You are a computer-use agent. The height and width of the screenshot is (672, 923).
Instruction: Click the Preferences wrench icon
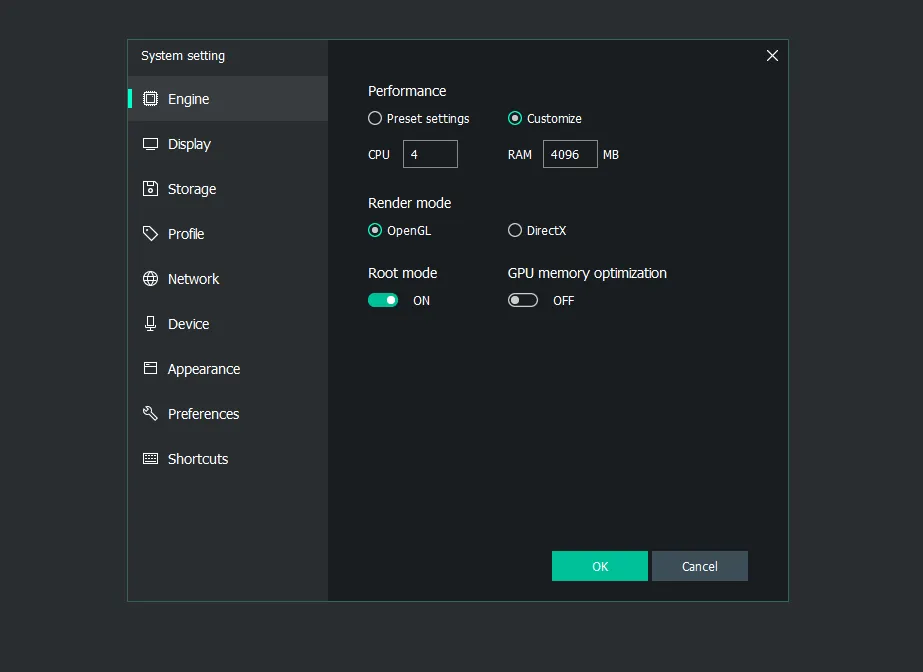pos(151,414)
